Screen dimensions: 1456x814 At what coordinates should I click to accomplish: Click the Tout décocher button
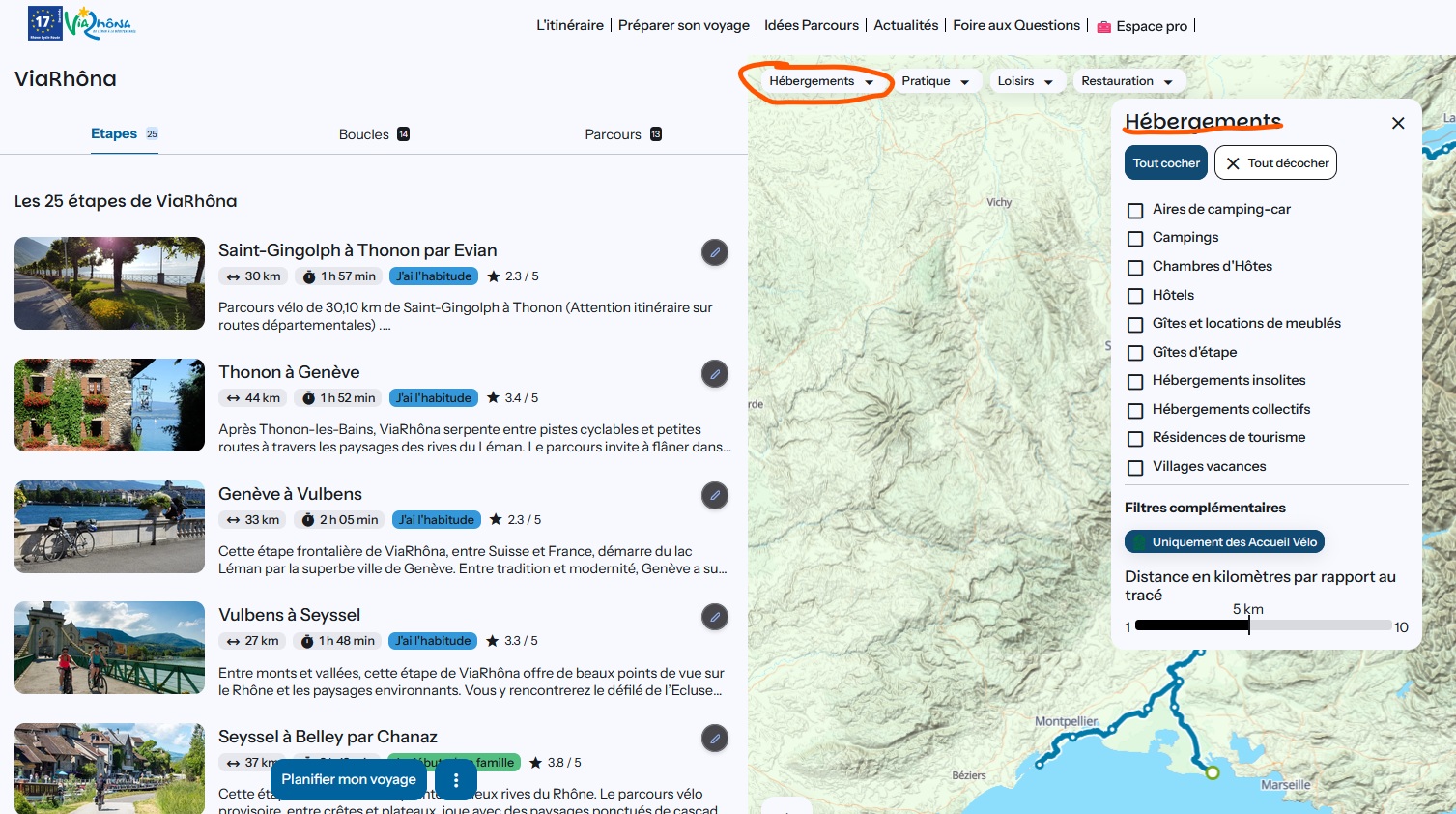(1275, 163)
